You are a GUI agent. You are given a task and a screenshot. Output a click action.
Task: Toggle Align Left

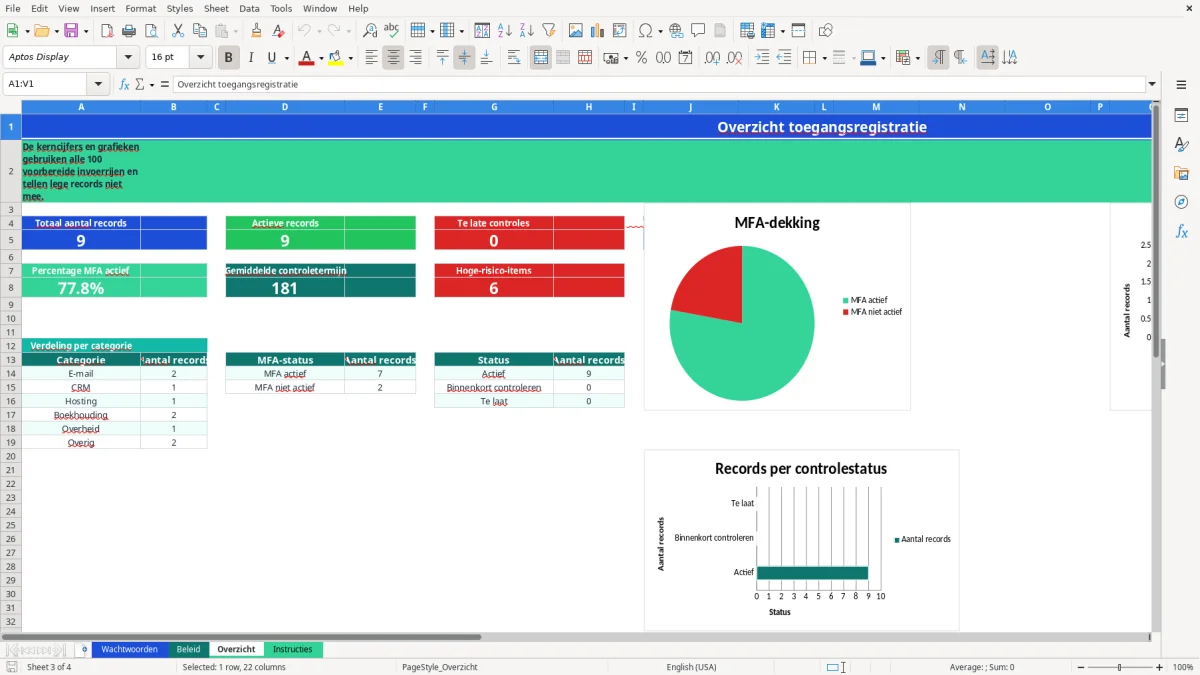(372, 58)
